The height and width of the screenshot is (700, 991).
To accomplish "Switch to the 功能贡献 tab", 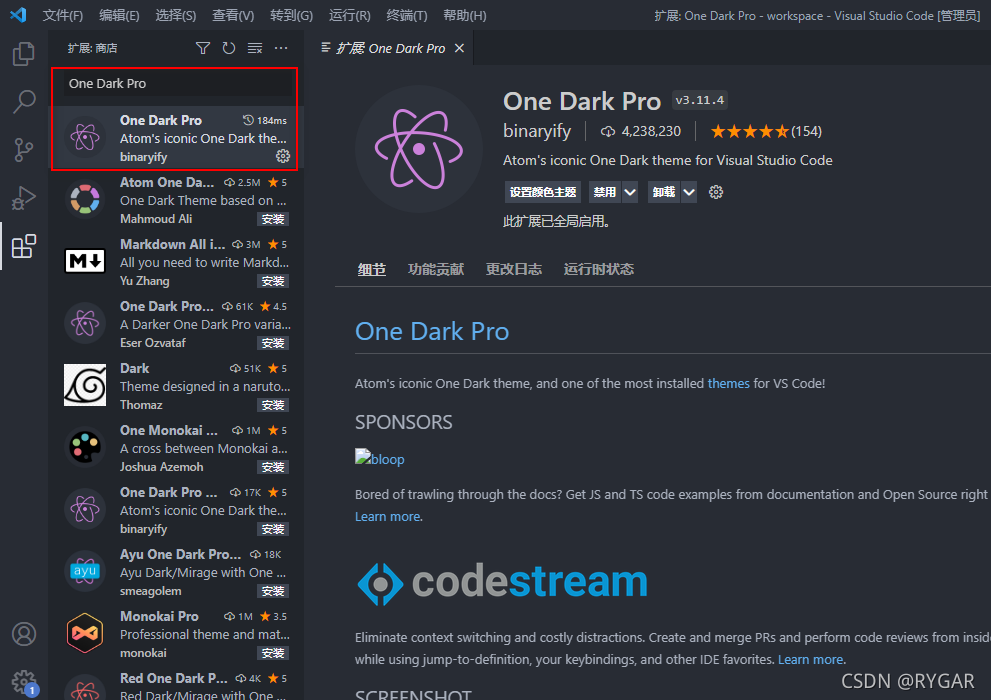I will [x=436, y=270].
